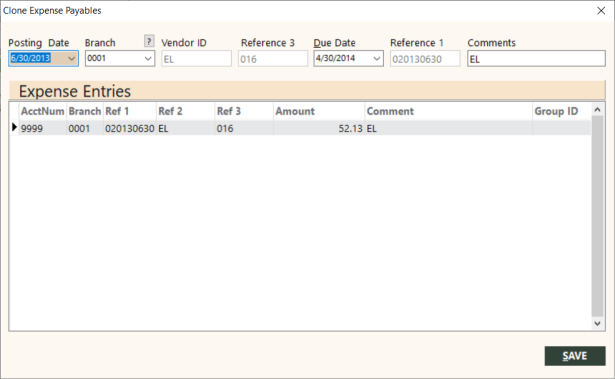Click the AcctNum column header
This screenshot has width=615, height=379.
pos(43,111)
